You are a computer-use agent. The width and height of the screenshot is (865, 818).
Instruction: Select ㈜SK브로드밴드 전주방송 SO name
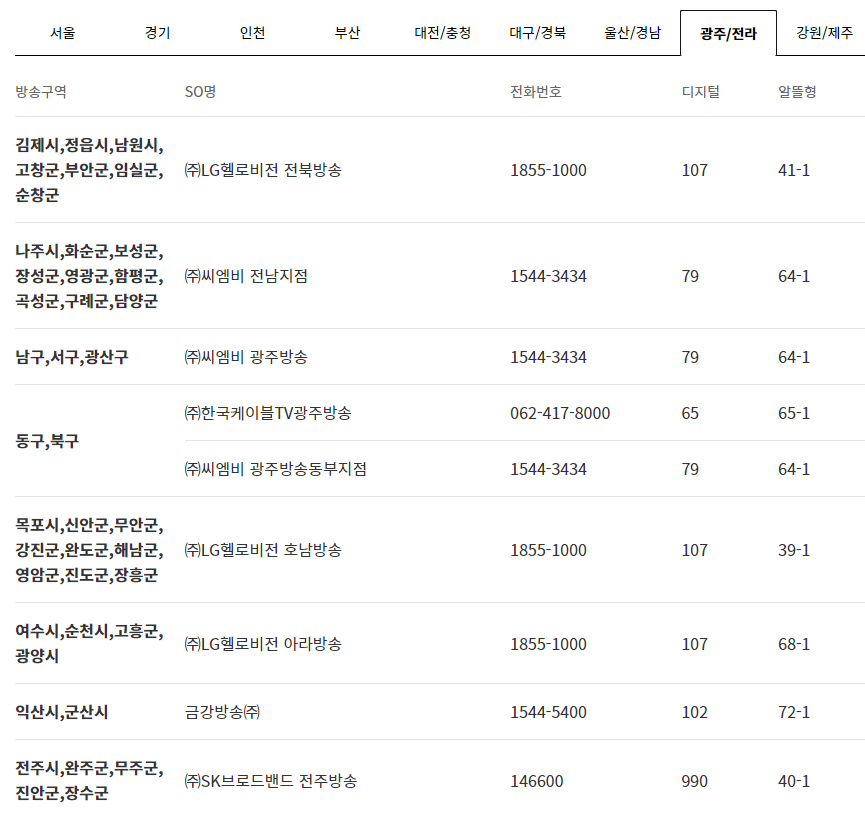[x=270, y=781]
